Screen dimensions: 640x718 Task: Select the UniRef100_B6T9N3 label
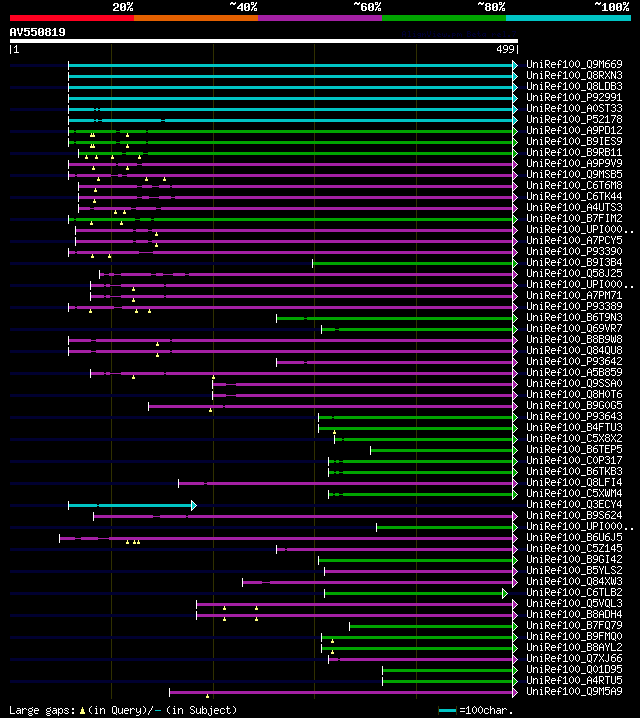[574, 317]
